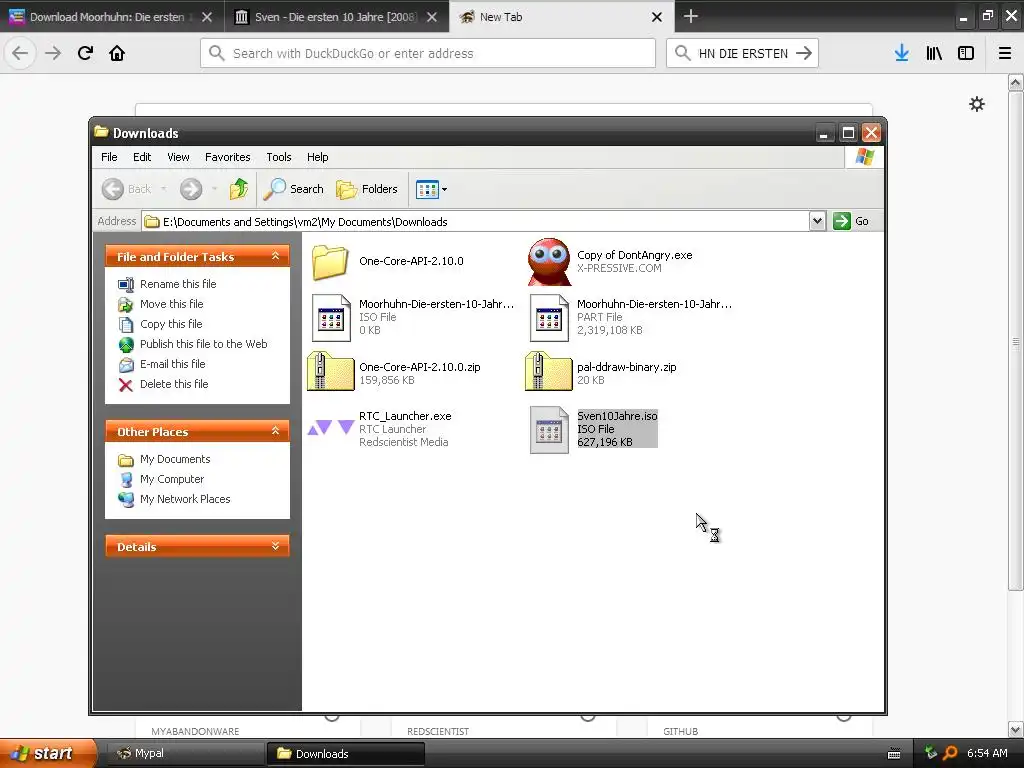This screenshot has height=768, width=1024.
Task: Expand the Address bar dropdown
Action: point(817,221)
